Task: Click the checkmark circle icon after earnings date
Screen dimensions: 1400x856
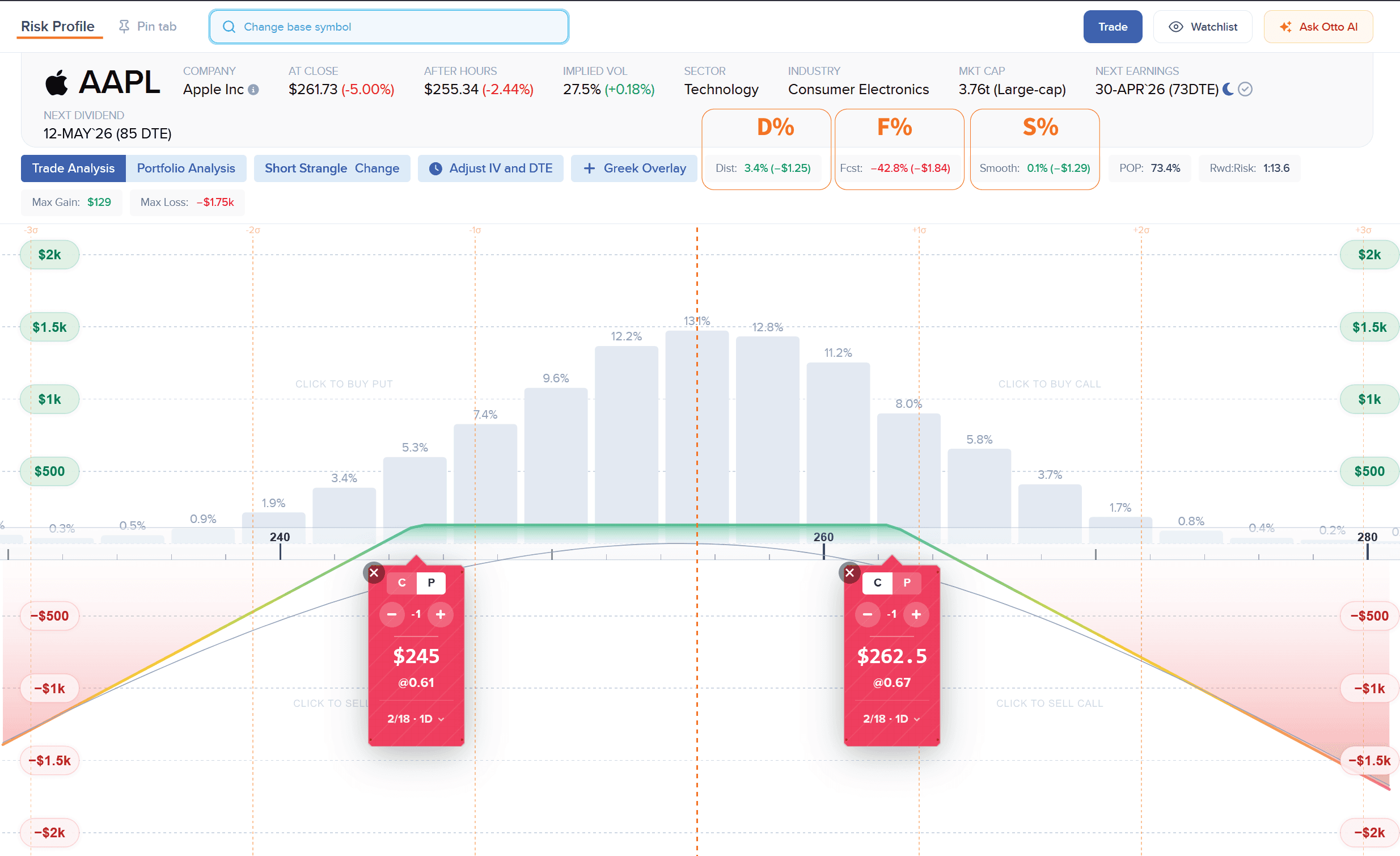Action: point(1245,89)
